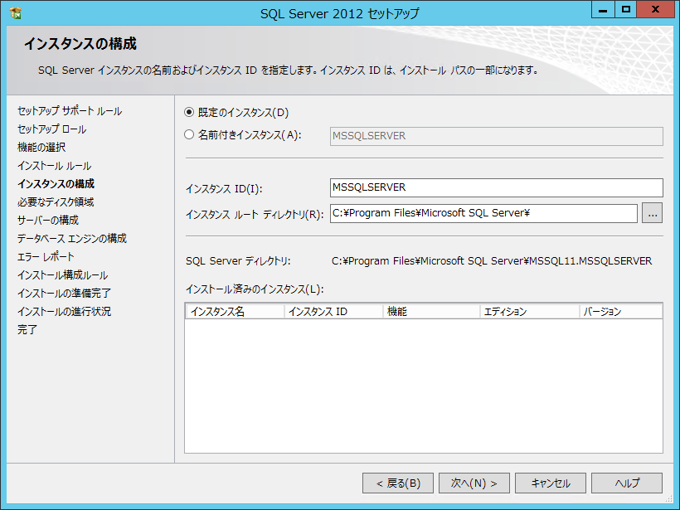The image size is (680, 510).
Task: Click the キャンセル button
Action: point(550,483)
